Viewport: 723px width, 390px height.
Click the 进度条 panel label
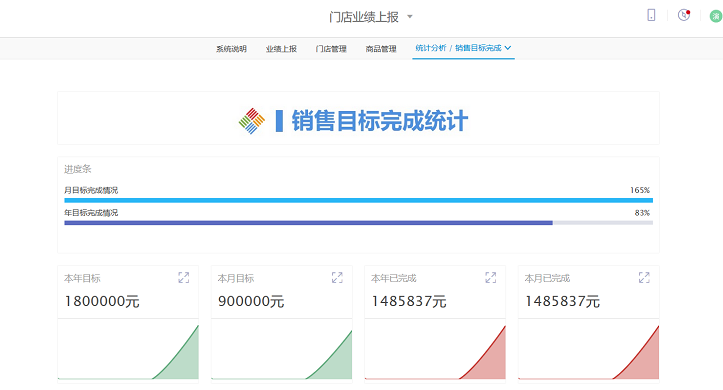[x=77, y=169]
